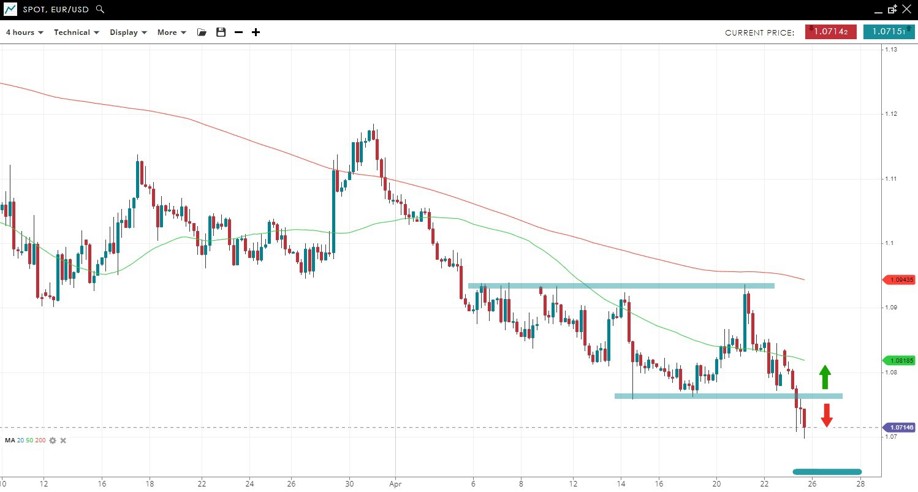Save chart using floppy disk icon

(x=221, y=32)
